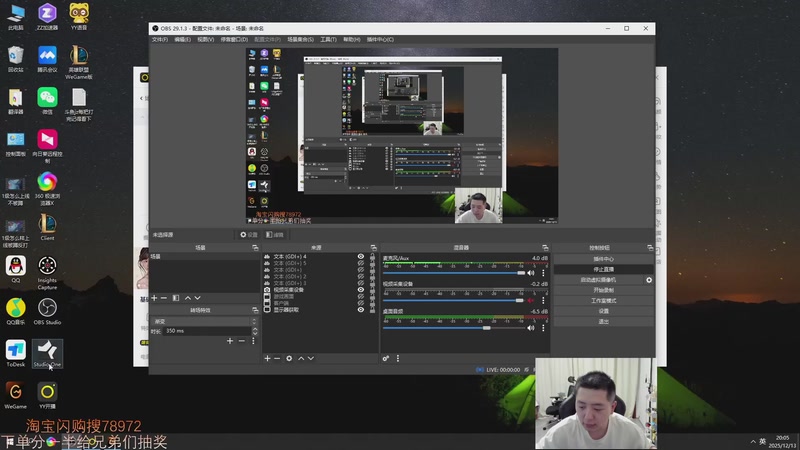
Task: Click the 350 ms duration field
Action: (207, 331)
